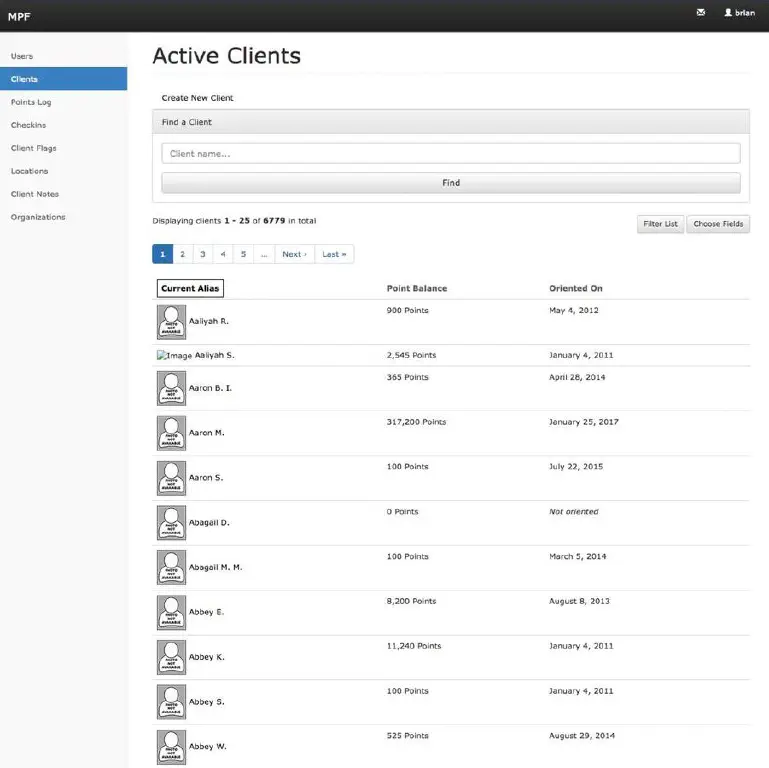Viewport: 769px width, 768px height.
Task: Go to Points Log in sidebar
Action: pos(31,102)
